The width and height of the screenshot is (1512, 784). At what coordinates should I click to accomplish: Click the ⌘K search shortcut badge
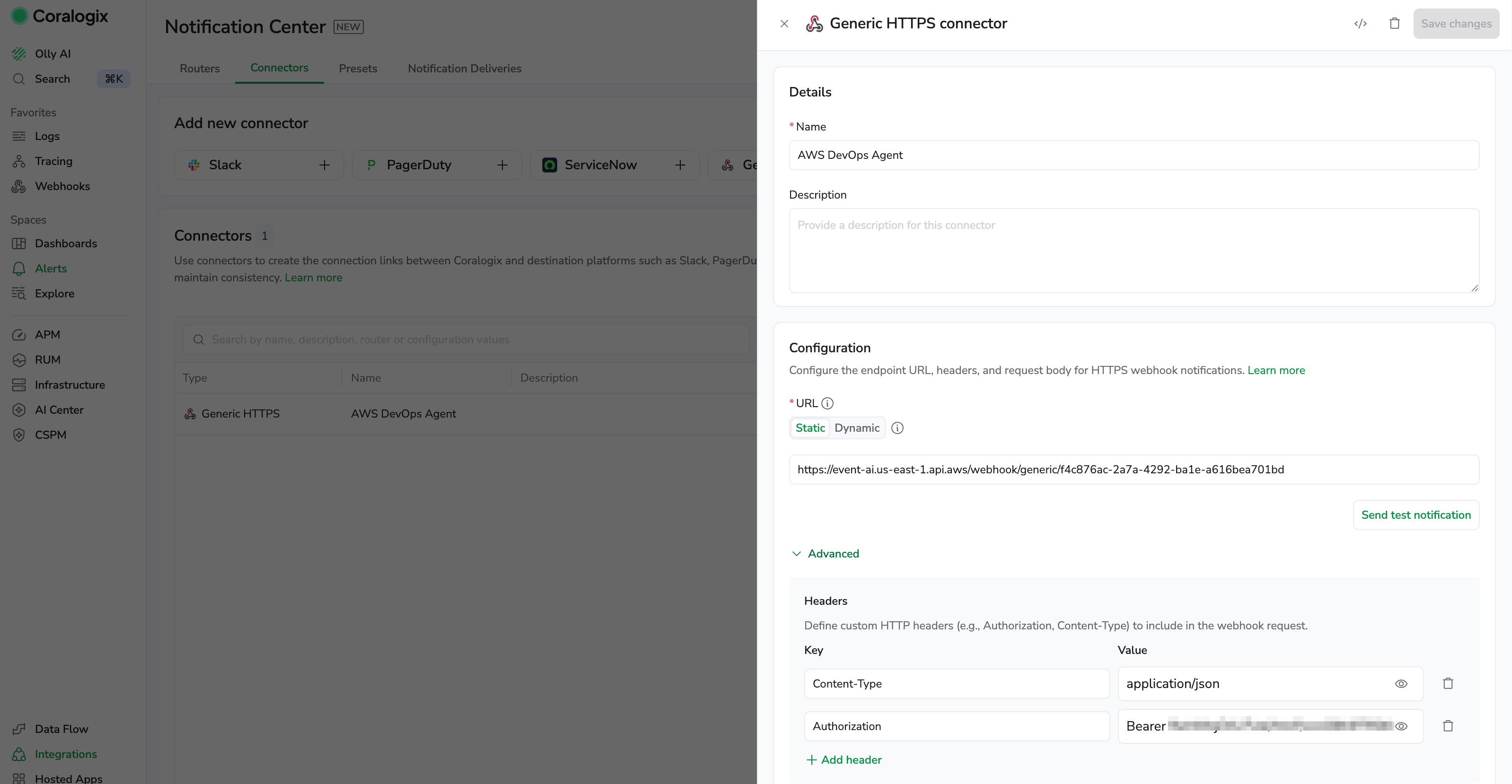pos(114,78)
